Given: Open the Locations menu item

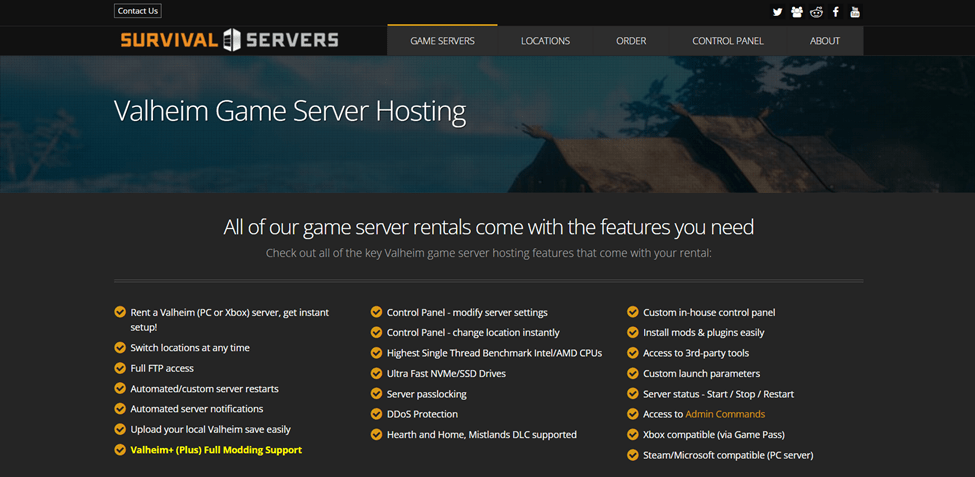Looking at the screenshot, I should (545, 41).
